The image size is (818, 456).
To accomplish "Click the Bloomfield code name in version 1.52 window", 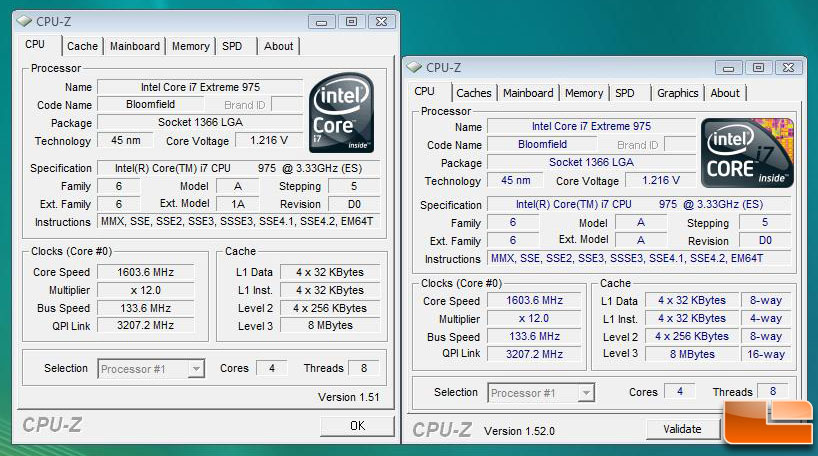I will tap(542, 145).
